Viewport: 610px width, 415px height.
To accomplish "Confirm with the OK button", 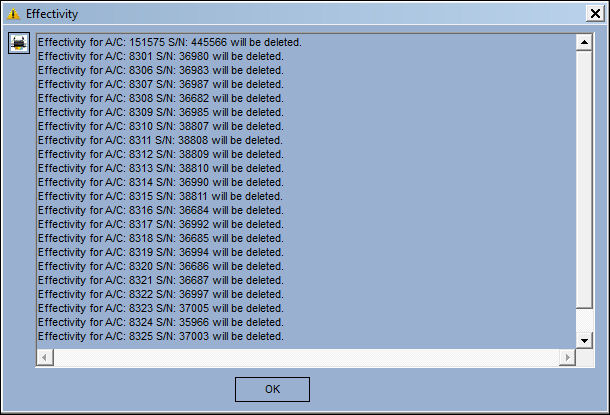I will (x=272, y=389).
